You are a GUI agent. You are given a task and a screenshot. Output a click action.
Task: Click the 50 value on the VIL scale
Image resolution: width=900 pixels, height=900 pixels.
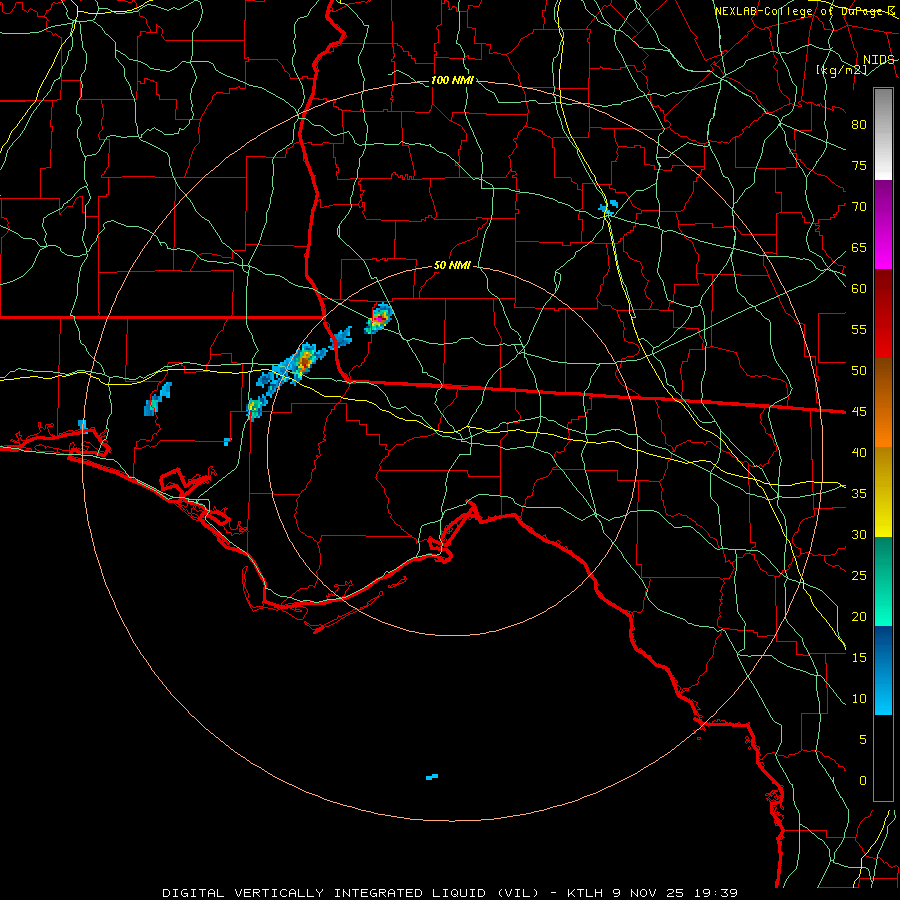[x=859, y=371]
